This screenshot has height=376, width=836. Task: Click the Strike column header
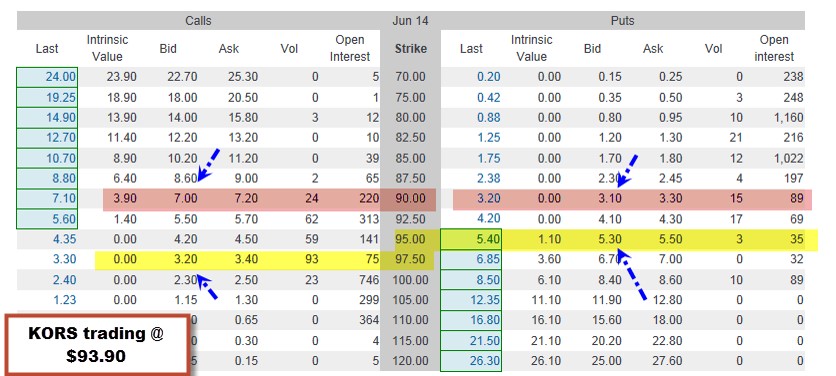411,49
